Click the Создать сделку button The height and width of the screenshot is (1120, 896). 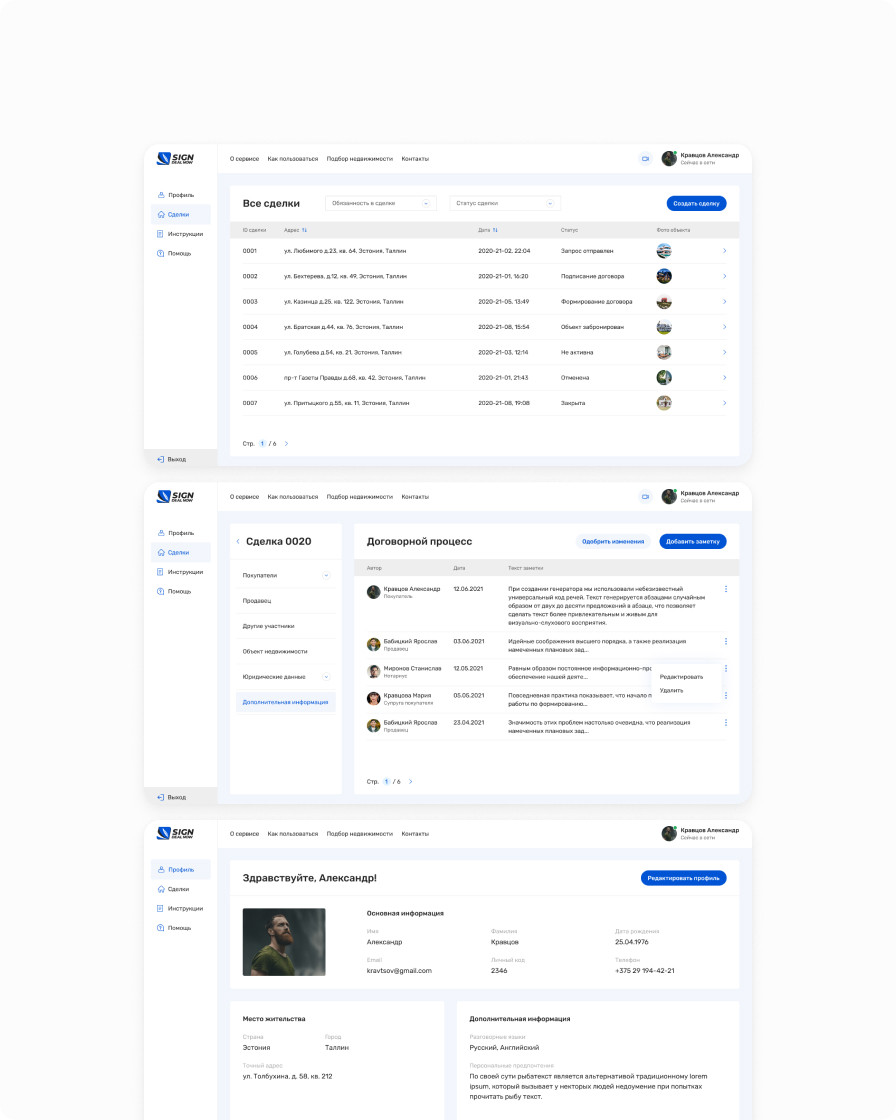697,204
